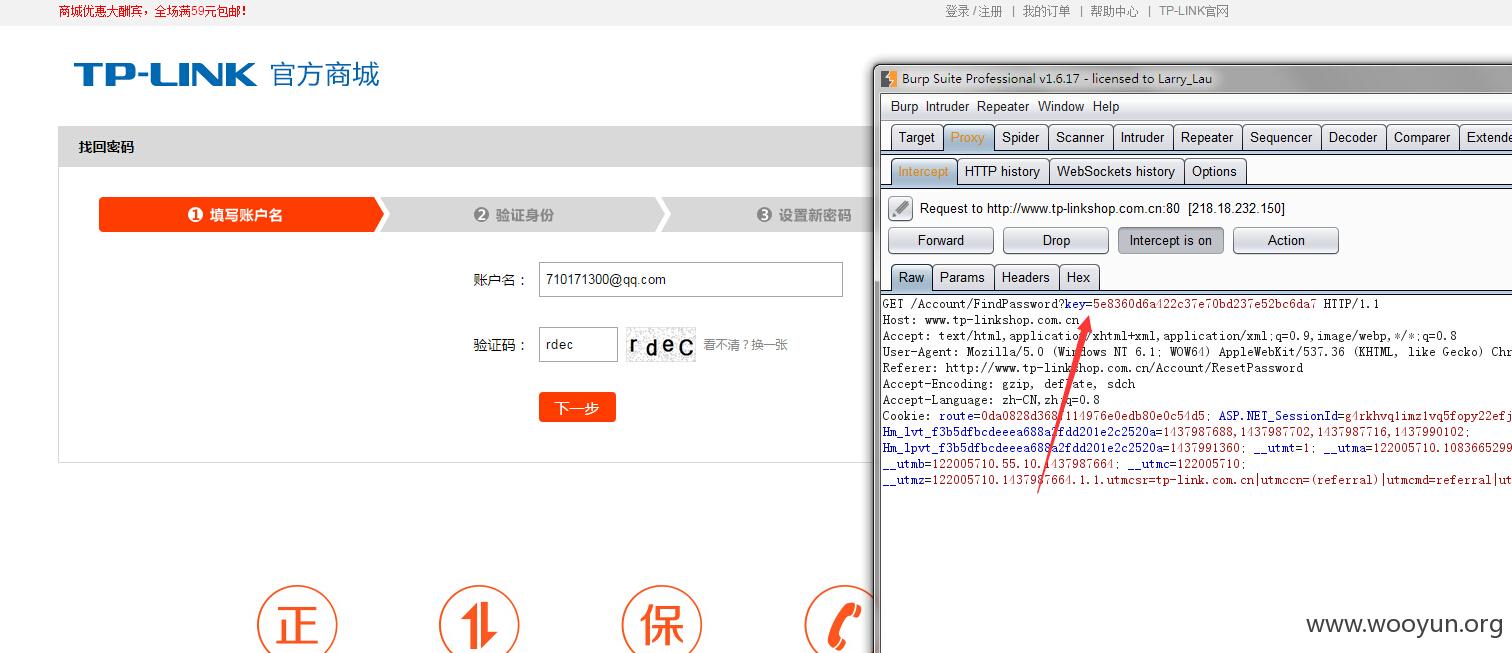The height and width of the screenshot is (653, 1512).
Task: Switch to the Headers view tab
Action: pos(1025,277)
